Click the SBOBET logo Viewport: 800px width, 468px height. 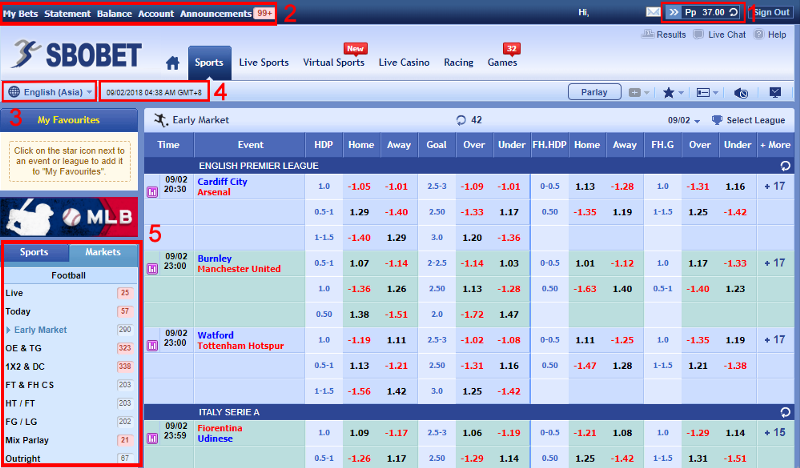click(77, 55)
